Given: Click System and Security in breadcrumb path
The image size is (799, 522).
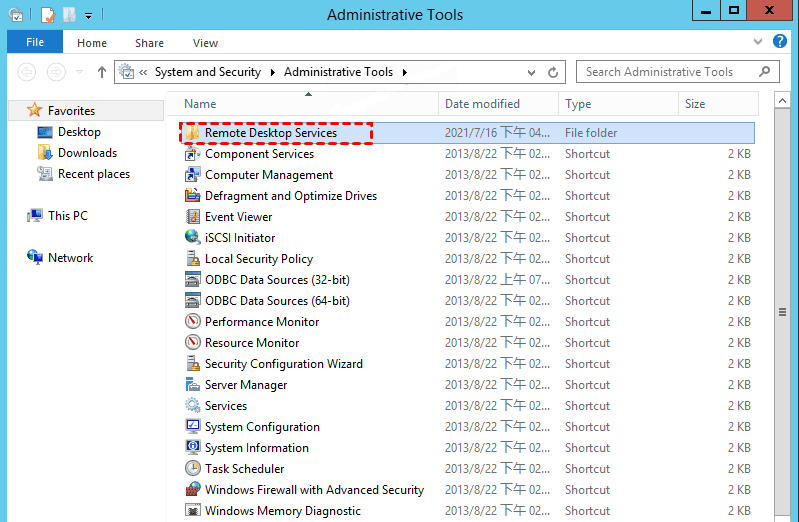Looking at the screenshot, I should click(x=207, y=72).
